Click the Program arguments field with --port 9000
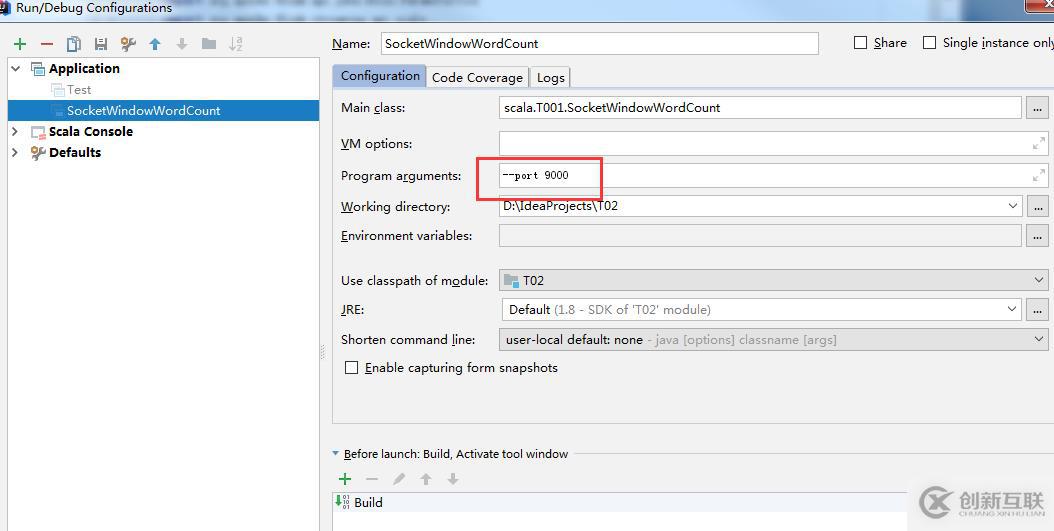This screenshot has height=531, width=1054. tap(773, 175)
